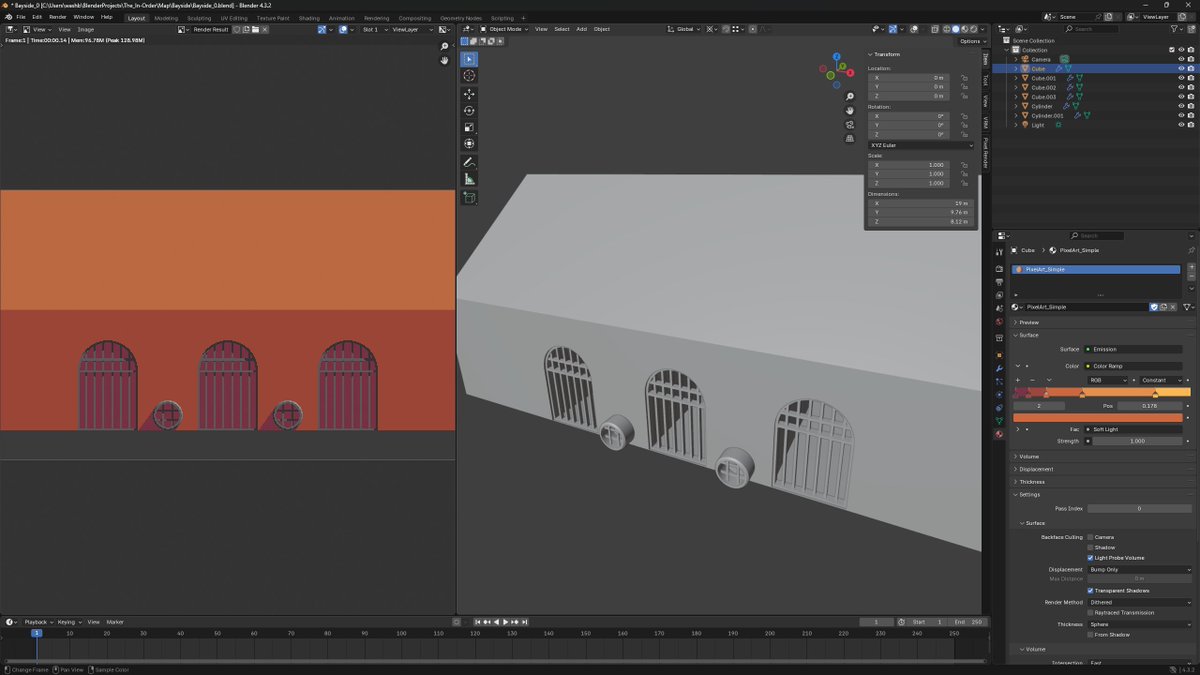1200x675 pixels.
Task: Enable the Raytraced Transmission checkbox
Action: pyautogui.click(x=1090, y=613)
